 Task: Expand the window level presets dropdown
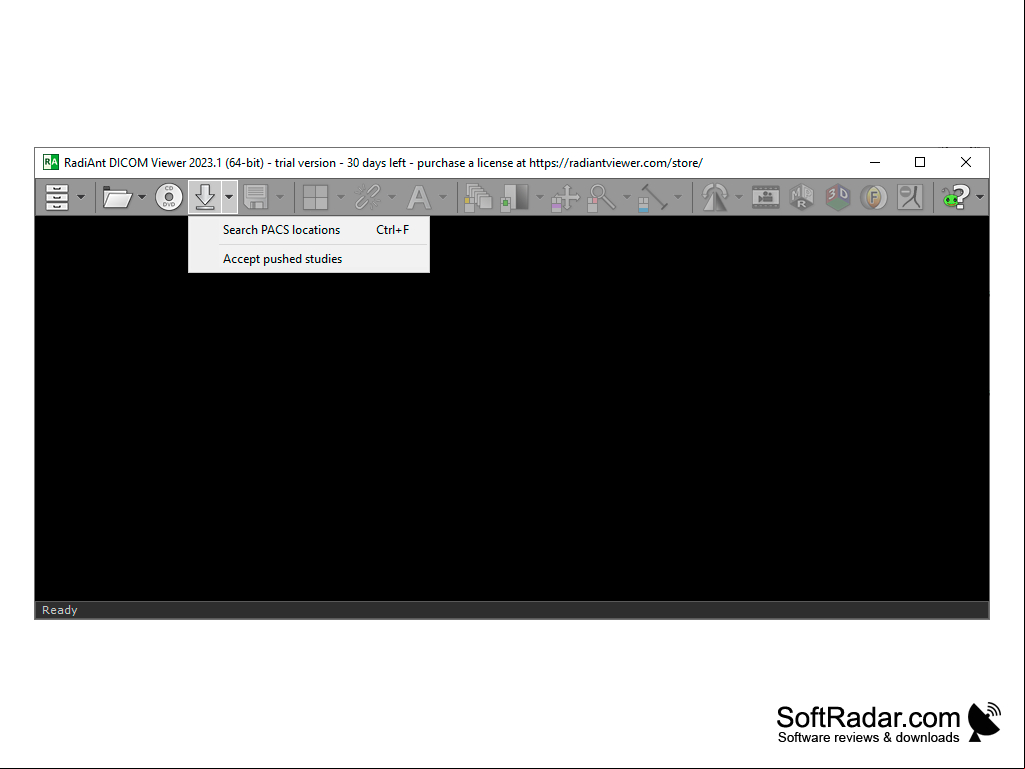click(x=539, y=197)
